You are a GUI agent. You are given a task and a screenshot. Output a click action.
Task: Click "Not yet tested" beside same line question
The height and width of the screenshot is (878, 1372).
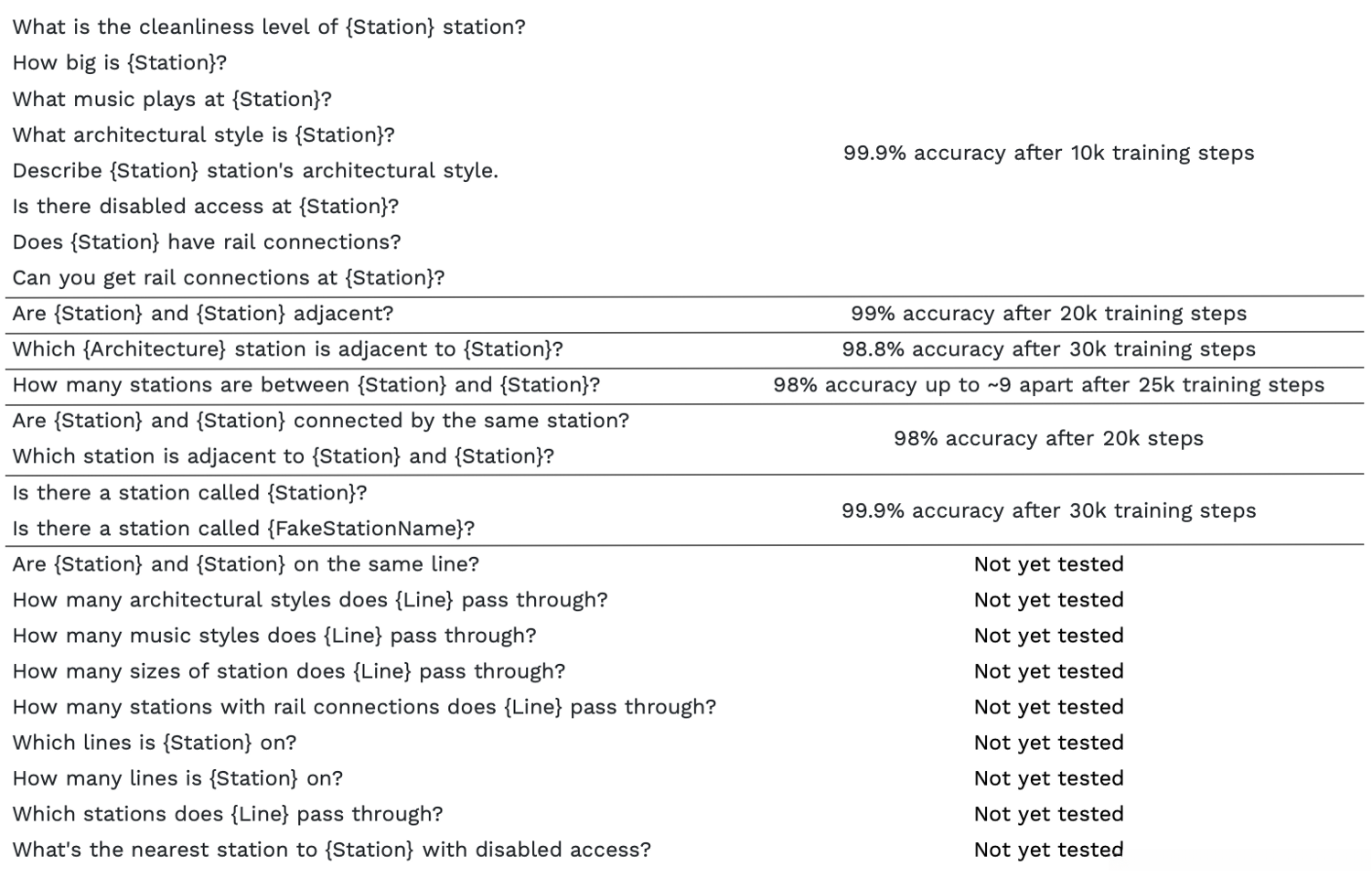[1048, 564]
